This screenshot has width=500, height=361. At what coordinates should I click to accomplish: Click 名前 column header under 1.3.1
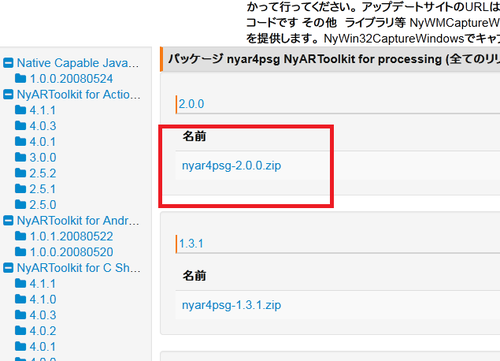(194, 276)
